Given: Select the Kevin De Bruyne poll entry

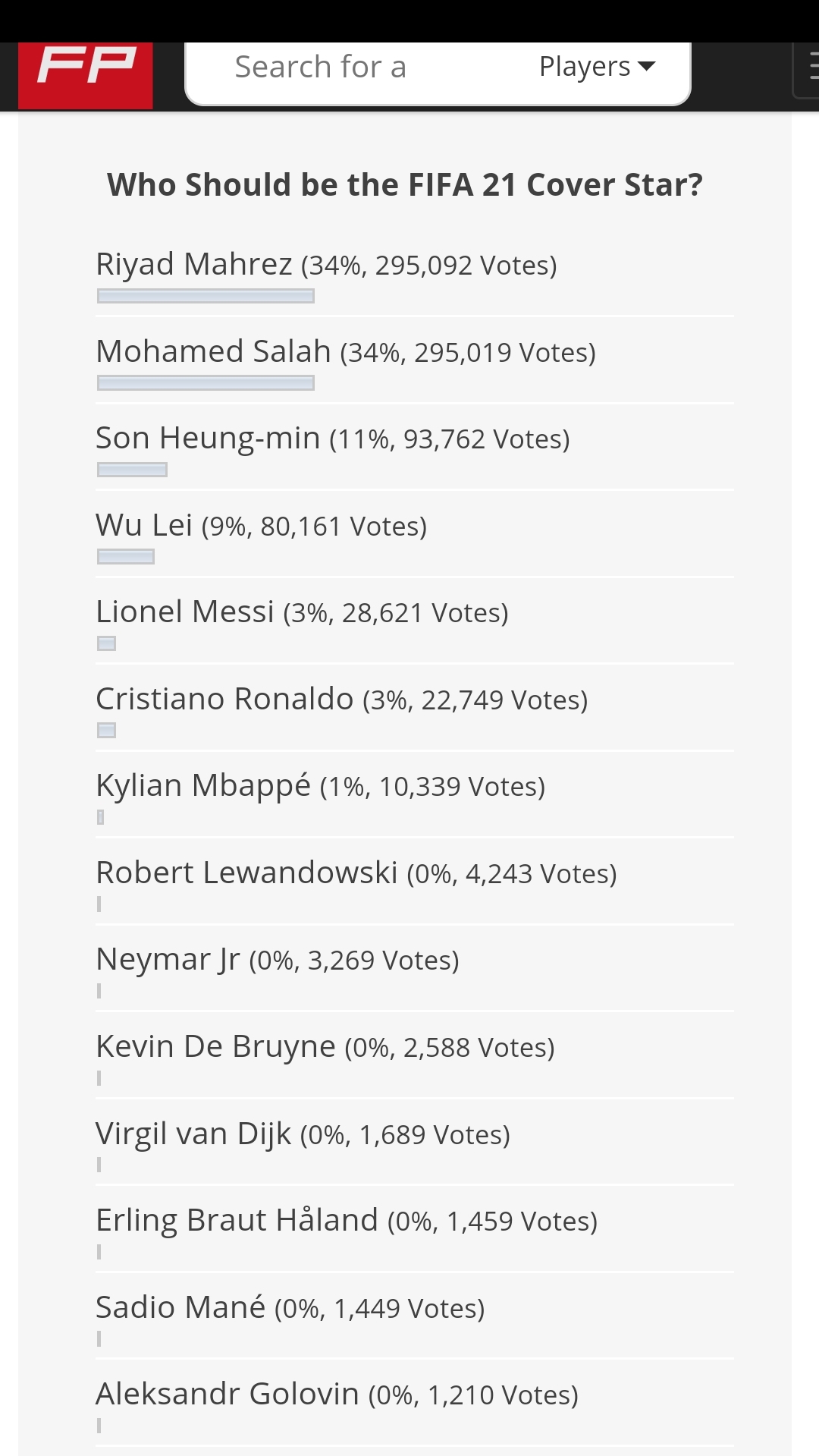Looking at the screenshot, I should click(325, 1047).
